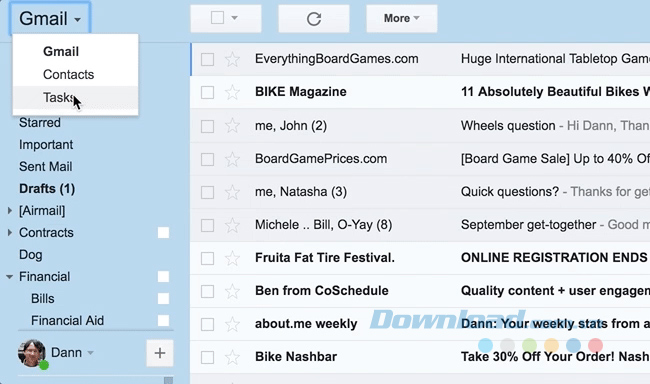Check the Bike Nashbar email checkbox
The height and width of the screenshot is (384, 650).
click(207, 357)
